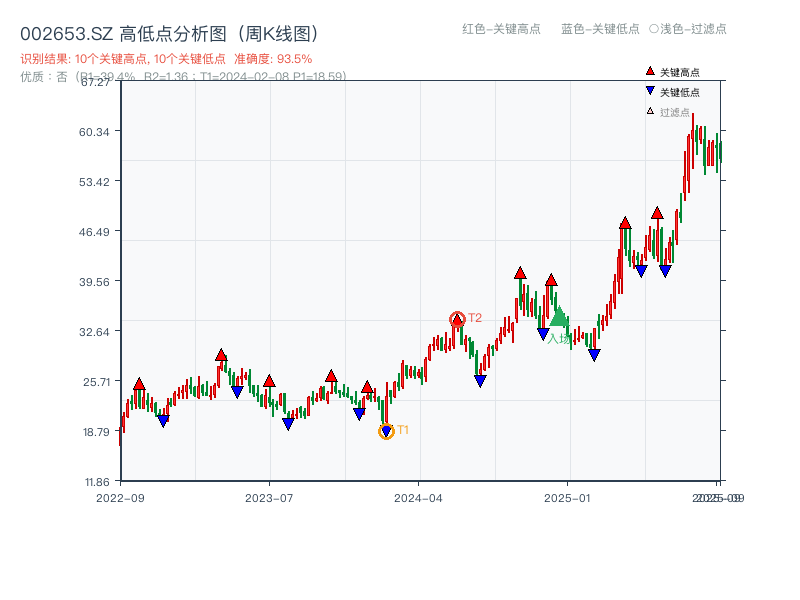Screen dimensions: 800x600
Task: Click the T2 text label
Action: pyautogui.click(x=475, y=318)
